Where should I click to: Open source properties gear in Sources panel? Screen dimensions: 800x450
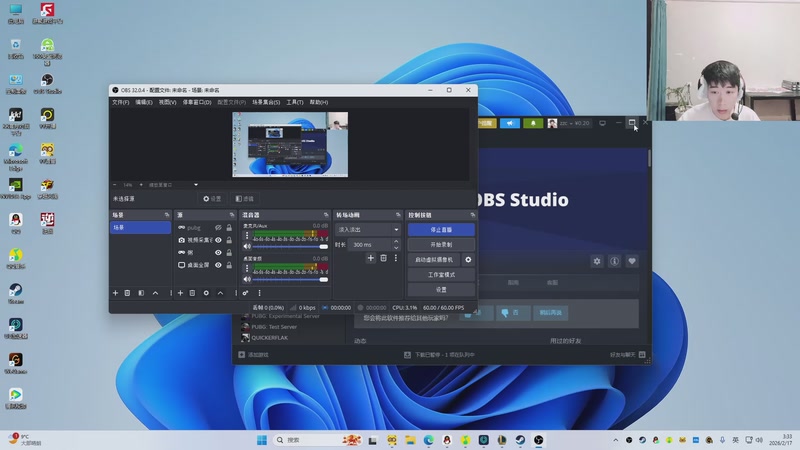206,293
